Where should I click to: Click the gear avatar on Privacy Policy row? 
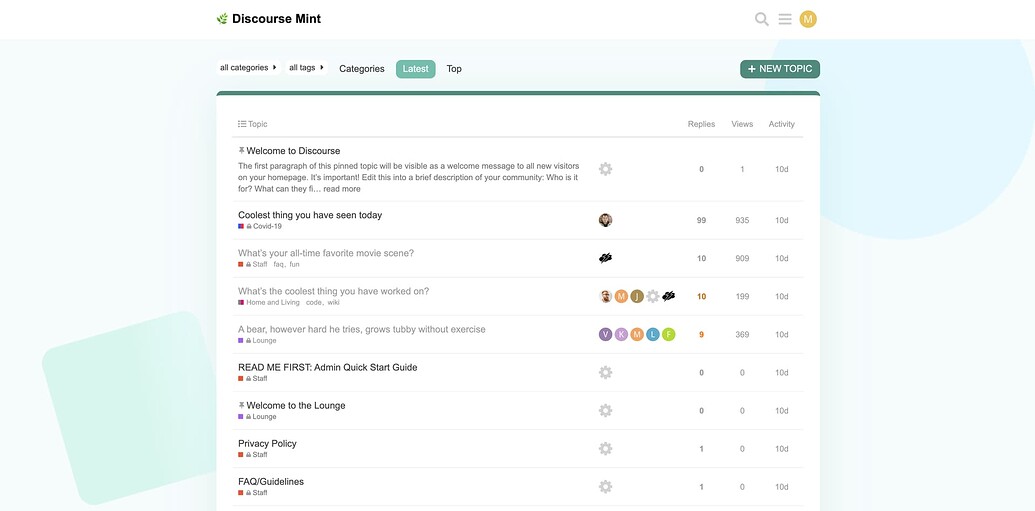605,448
